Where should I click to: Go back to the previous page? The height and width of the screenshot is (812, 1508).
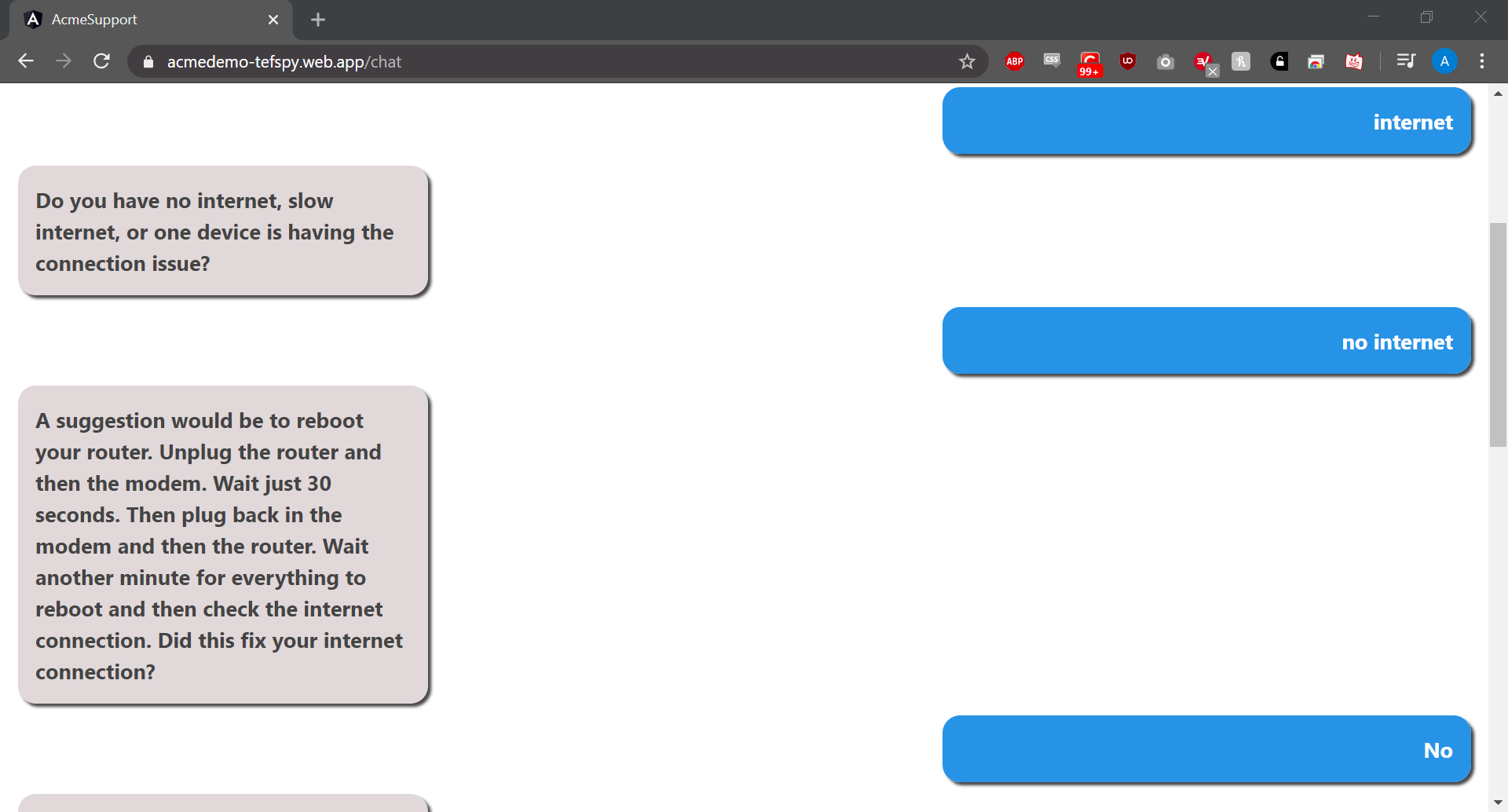click(x=26, y=61)
